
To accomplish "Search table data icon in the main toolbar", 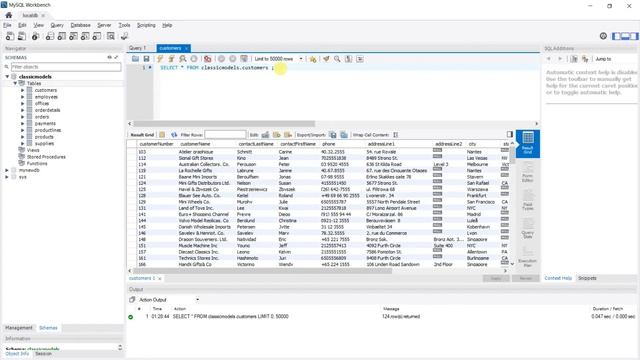I will pos(111,36).
